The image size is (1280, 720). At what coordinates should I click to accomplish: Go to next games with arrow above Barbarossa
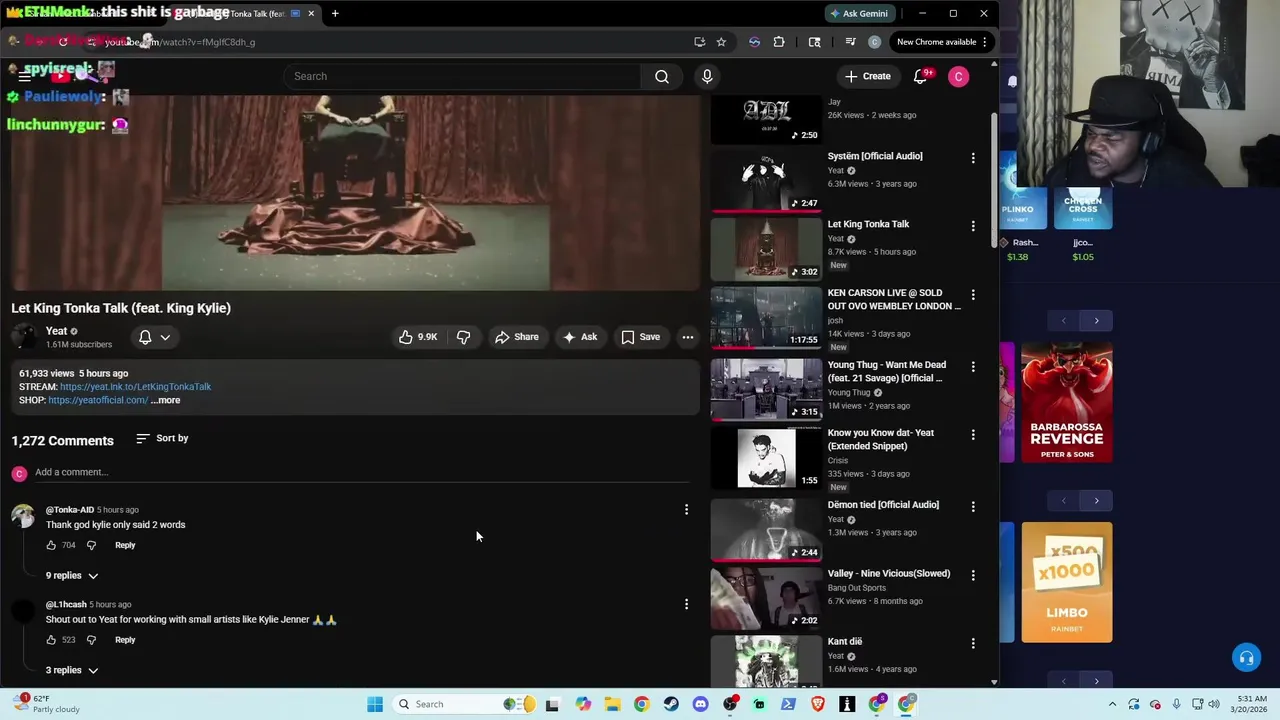[x=1096, y=321]
